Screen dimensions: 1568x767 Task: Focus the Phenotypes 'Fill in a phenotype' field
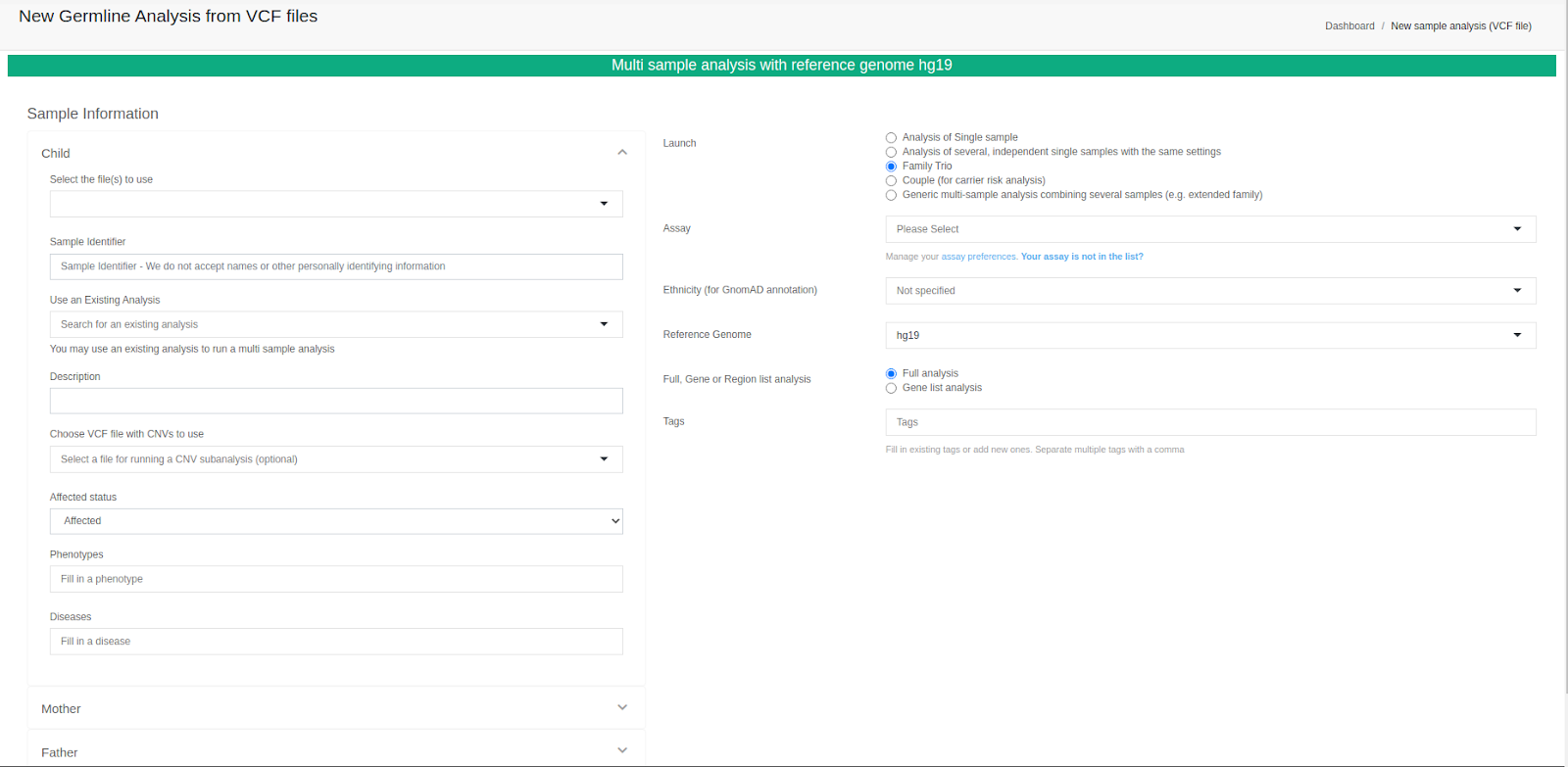336,579
